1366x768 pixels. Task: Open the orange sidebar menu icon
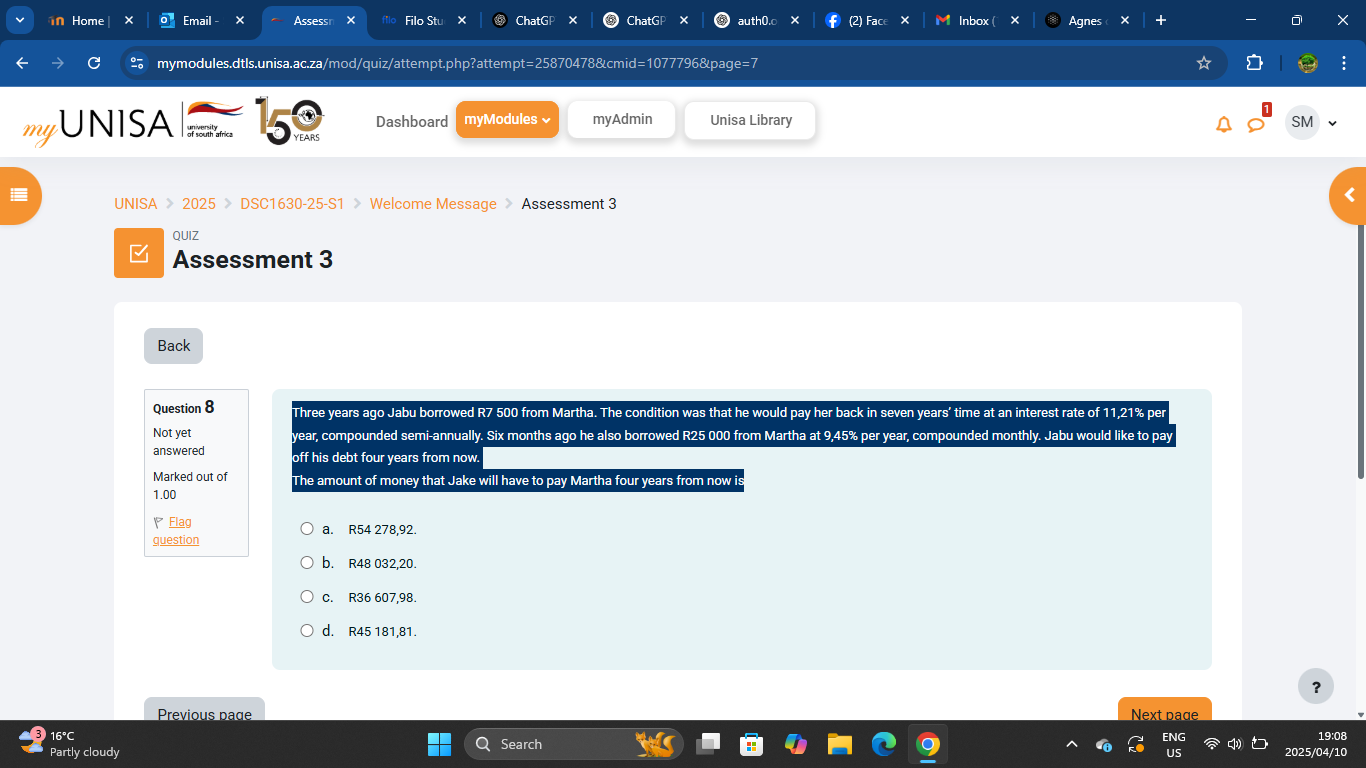[20, 196]
